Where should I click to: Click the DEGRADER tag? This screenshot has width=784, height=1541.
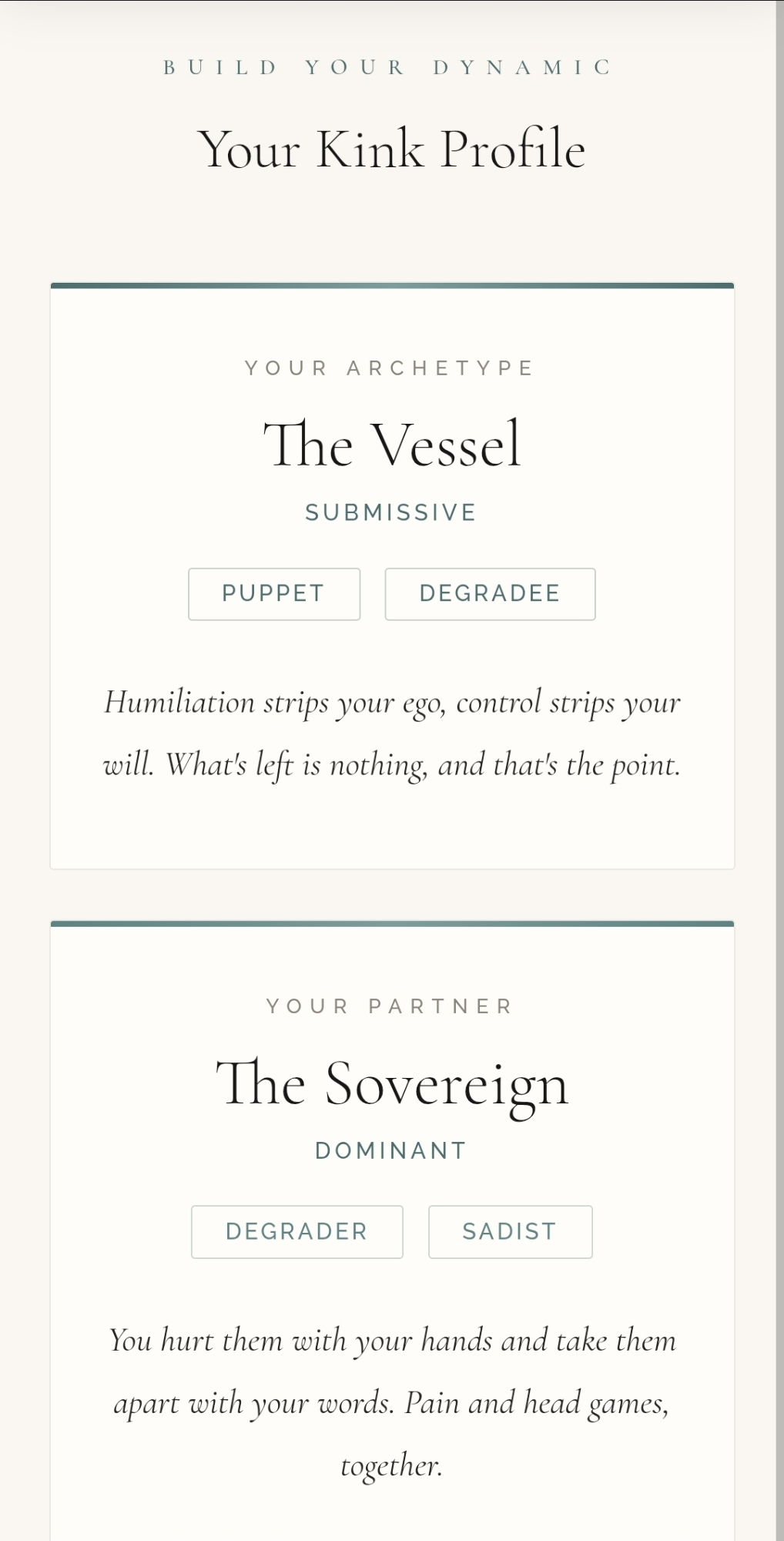297,1232
